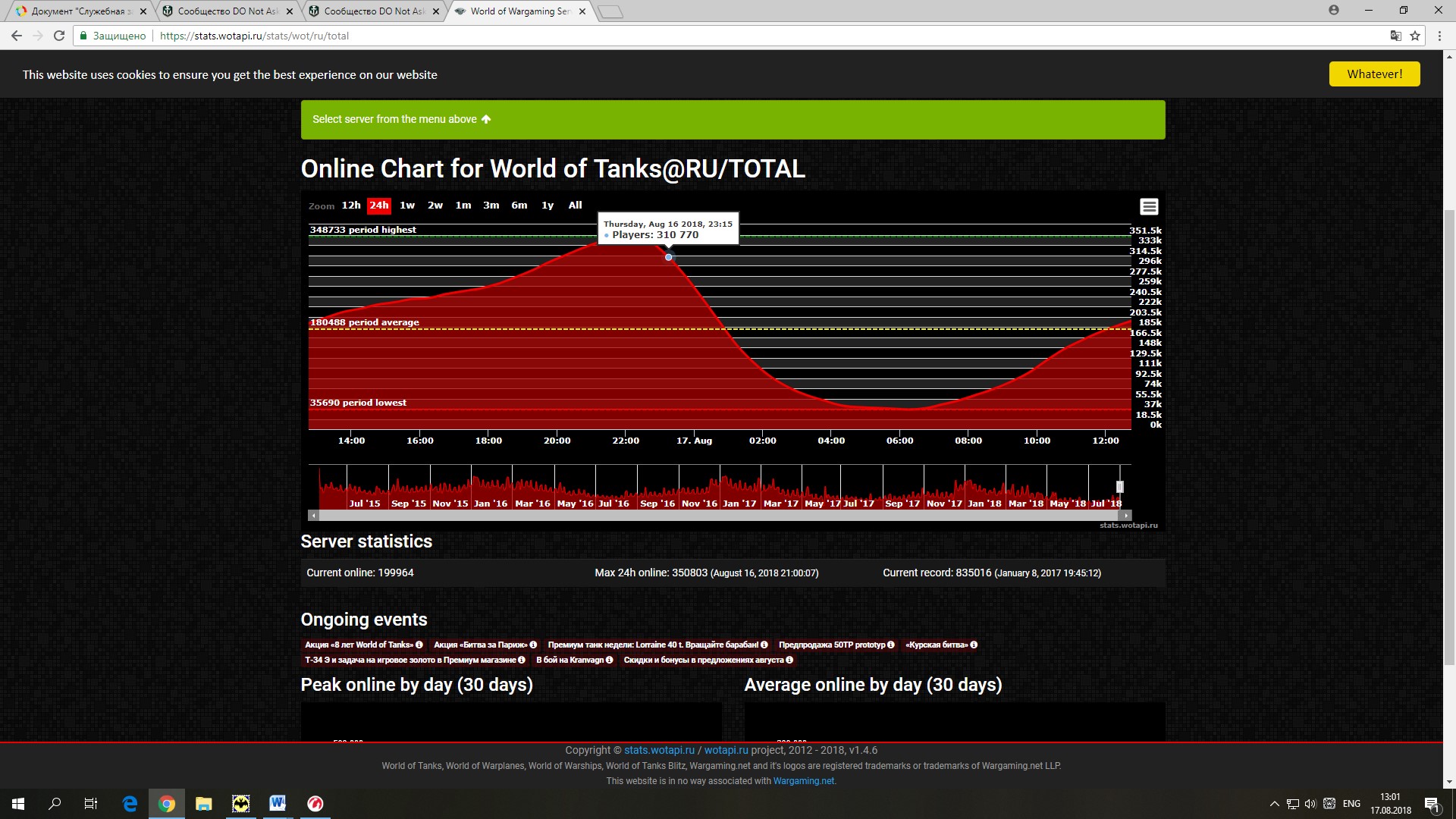Open info icon for «Курская битва» event
1456x819 pixels.
coord(974,645)
